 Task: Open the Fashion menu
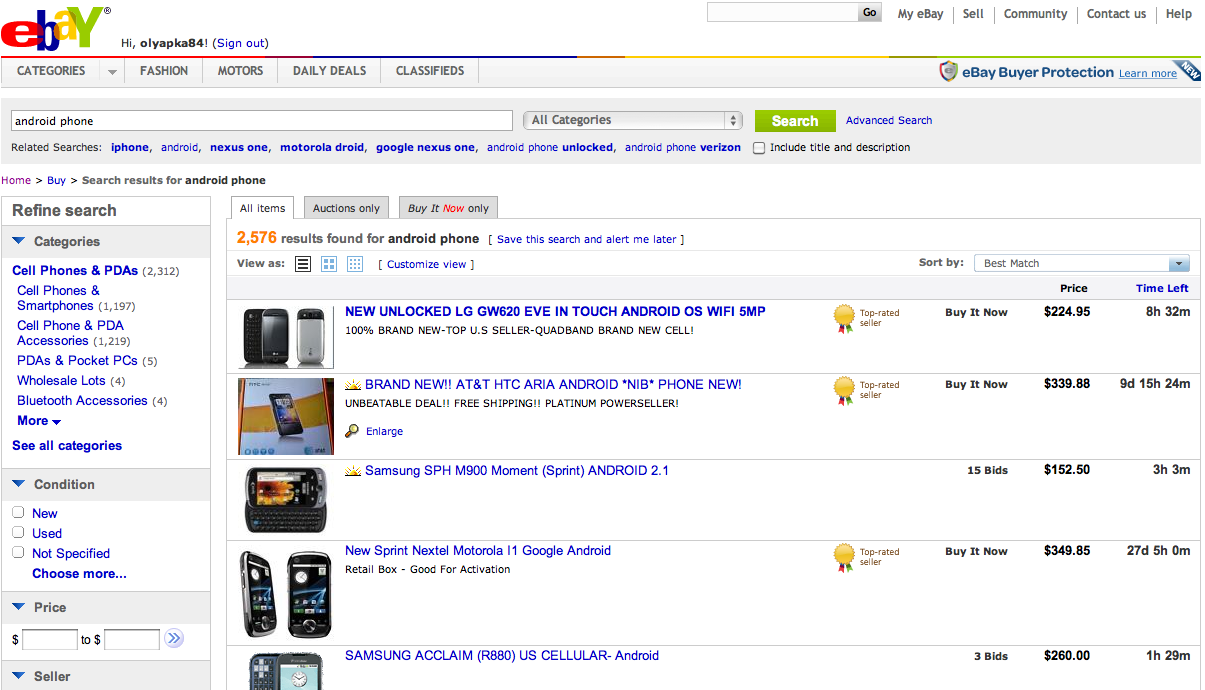164,71
